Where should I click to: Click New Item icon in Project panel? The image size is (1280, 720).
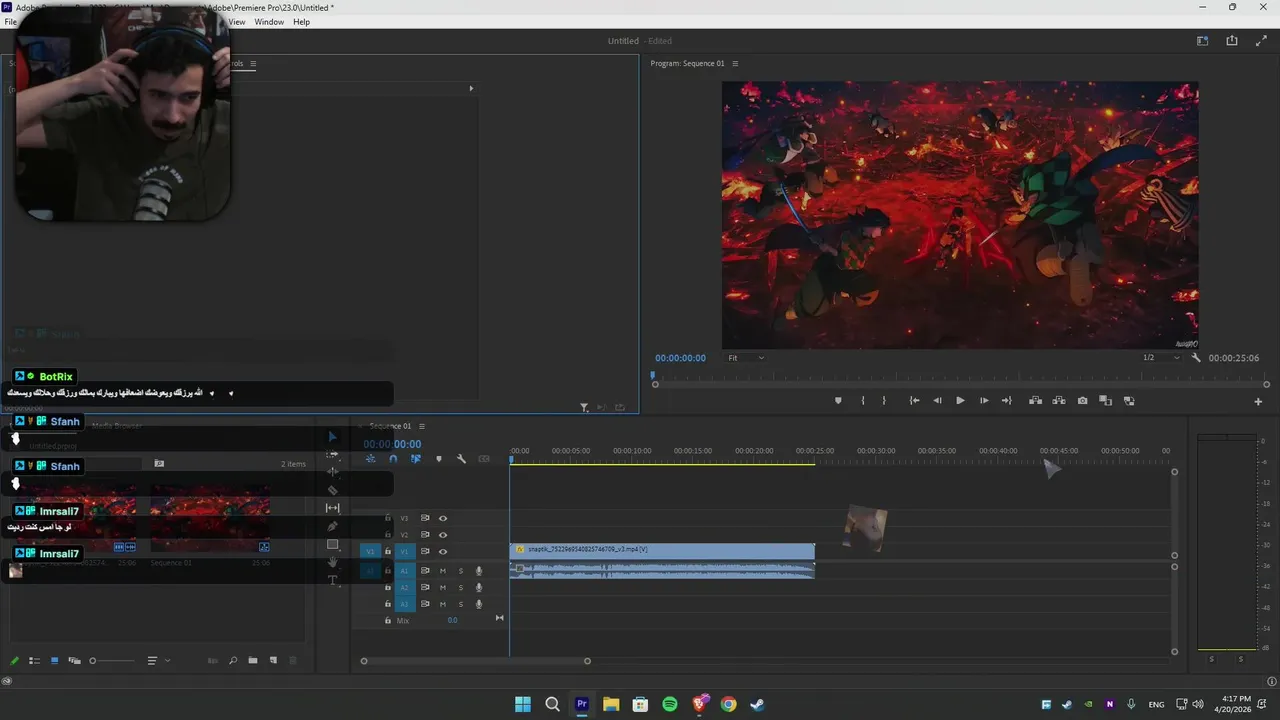(x=273, y=661)
